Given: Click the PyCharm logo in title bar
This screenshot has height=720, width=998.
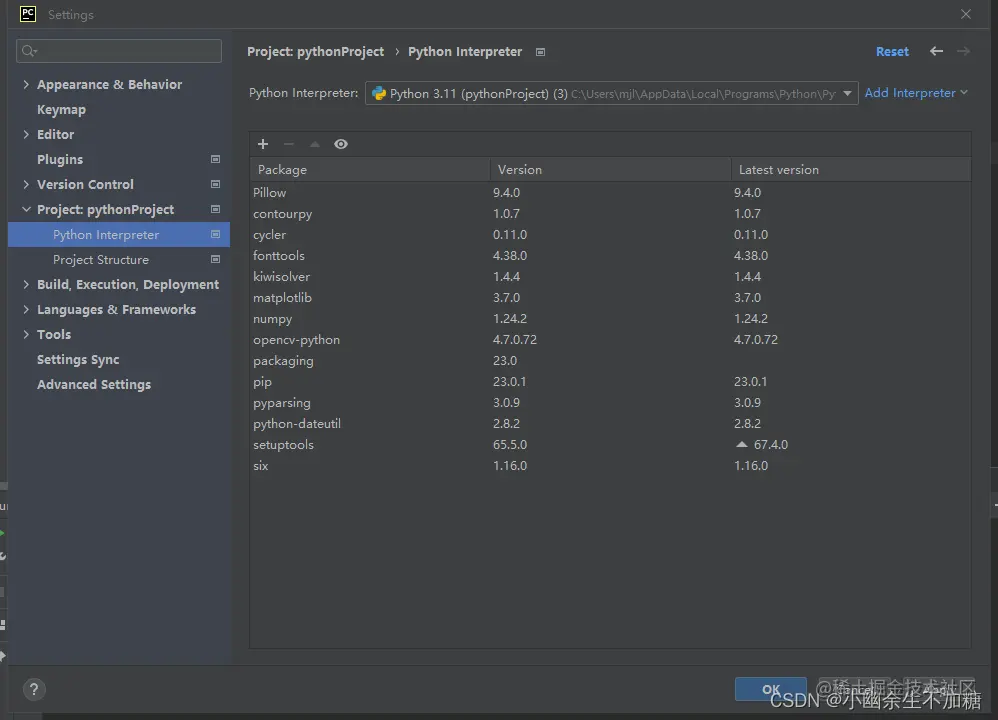Looking at the screenshot, I should tap(28, 14).
